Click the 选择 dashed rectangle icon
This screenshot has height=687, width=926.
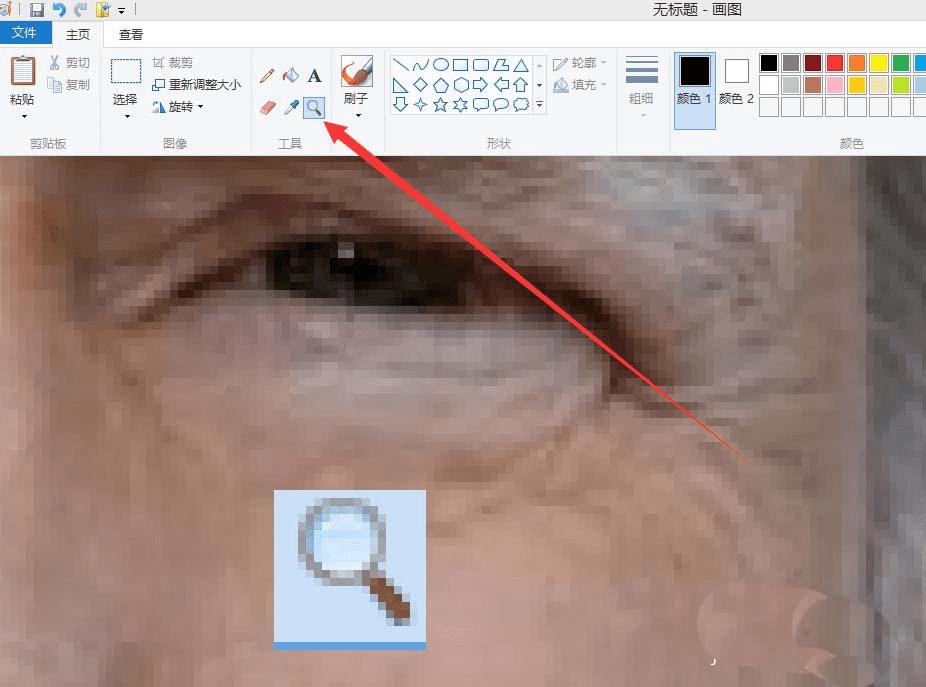tap(126, 71)
